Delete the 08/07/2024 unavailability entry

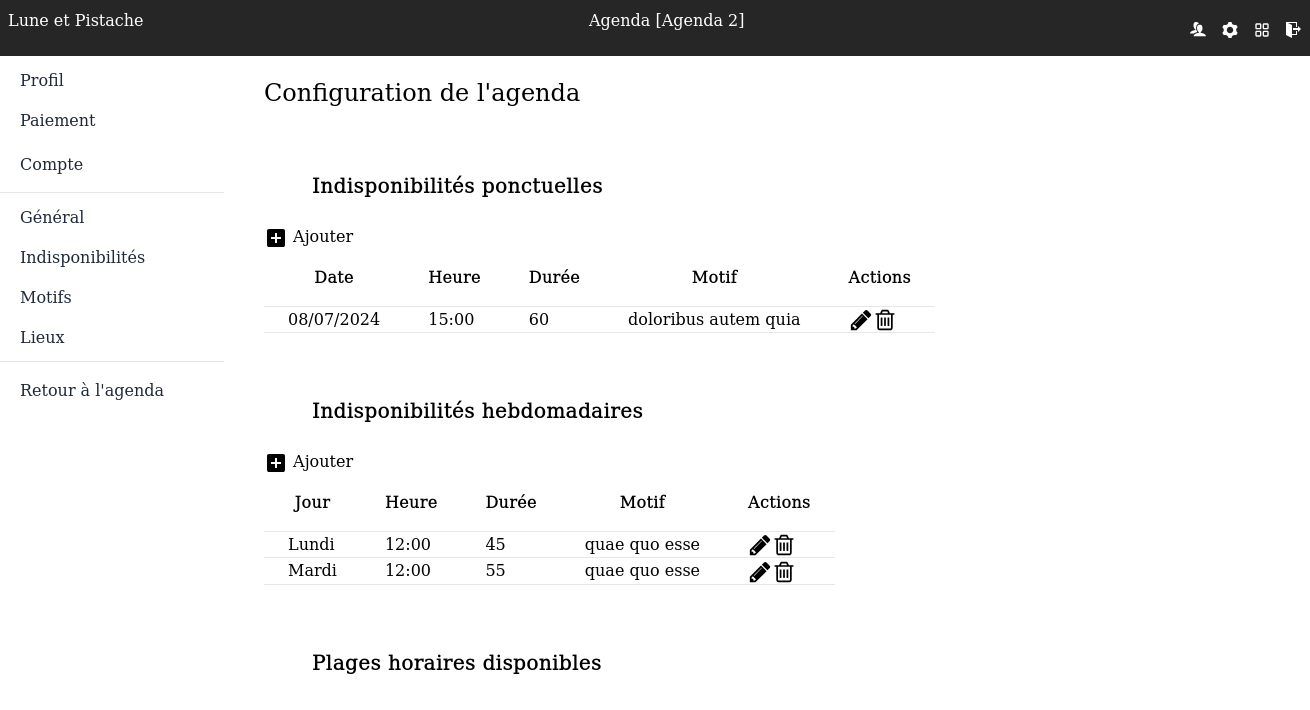[885, 320]
